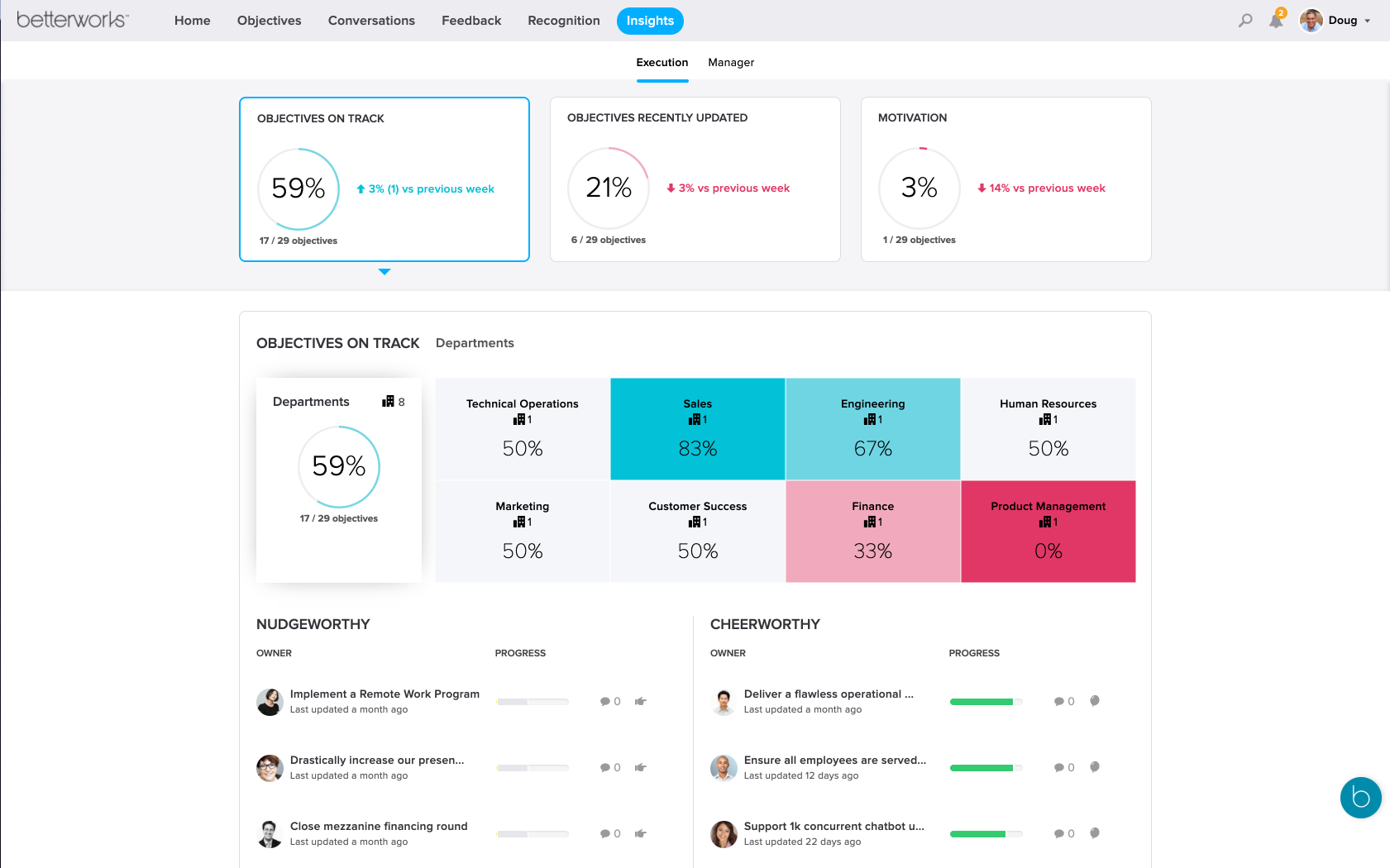The width and height of the screenshot is (1390, 868).
Task: Expand the Doug user account menu
Action: (1335, 21)
